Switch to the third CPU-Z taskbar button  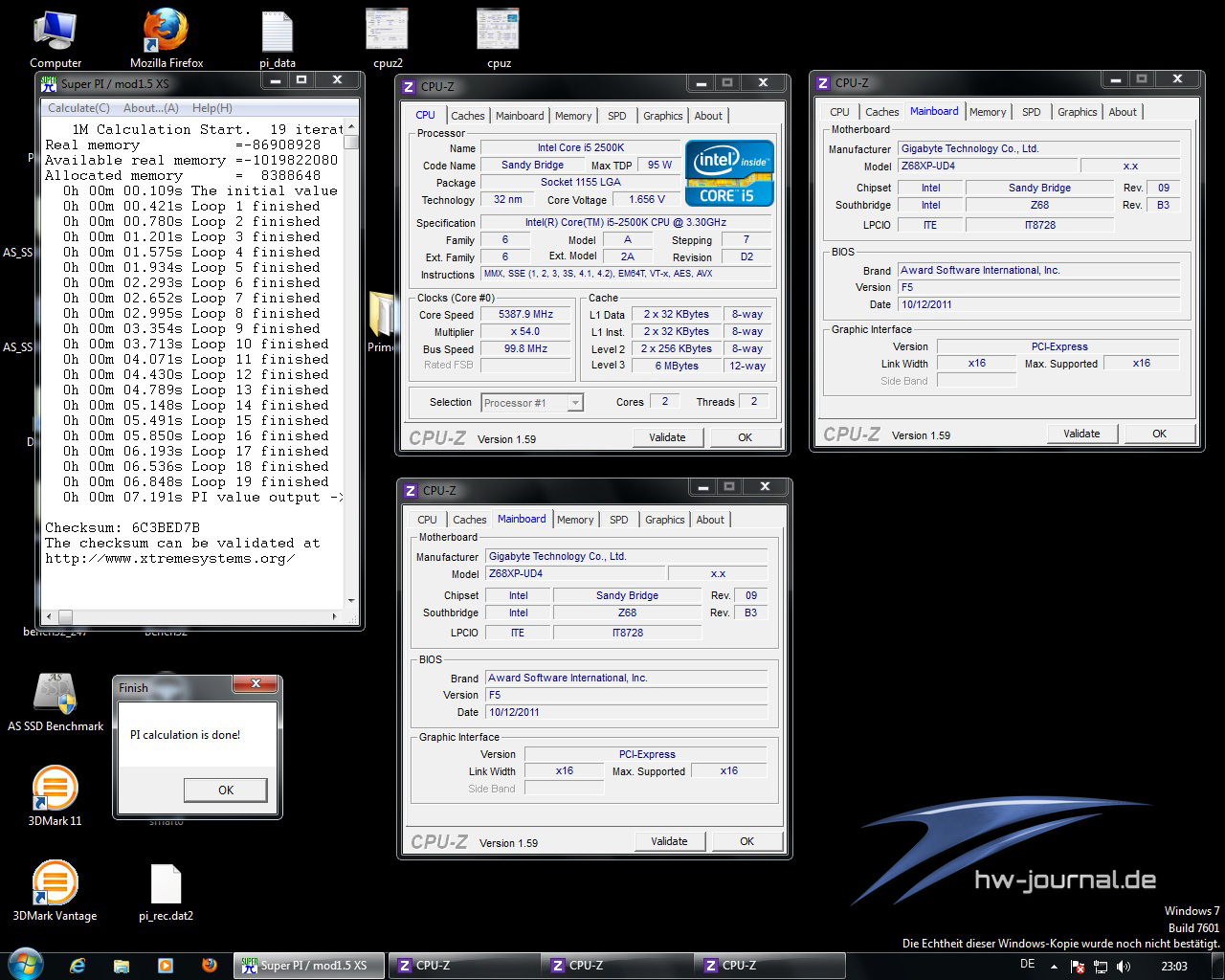(769, 966)
